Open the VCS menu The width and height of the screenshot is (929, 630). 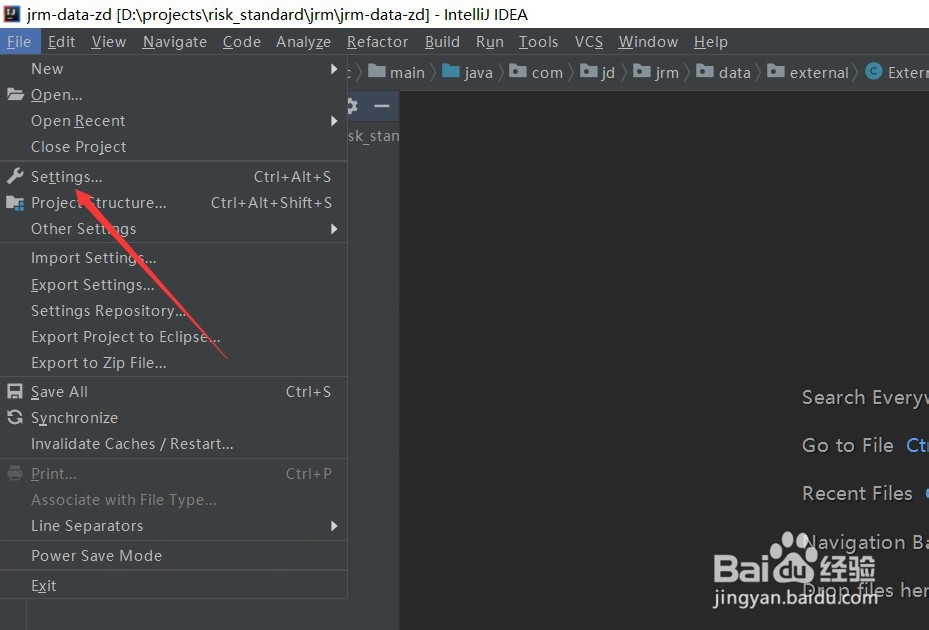(588, 42)
